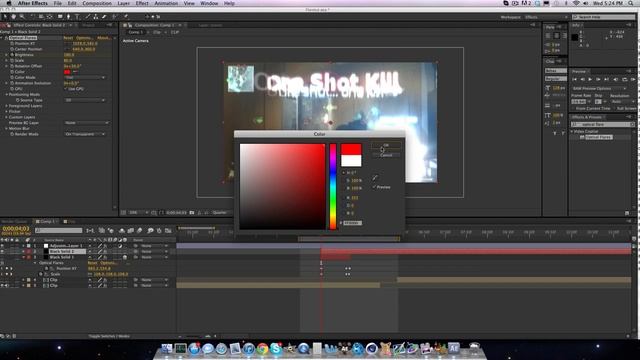Screen dimensions: 640x360
Task: Open Spotlight search in menu bar
Action: [x=631, y=3]
